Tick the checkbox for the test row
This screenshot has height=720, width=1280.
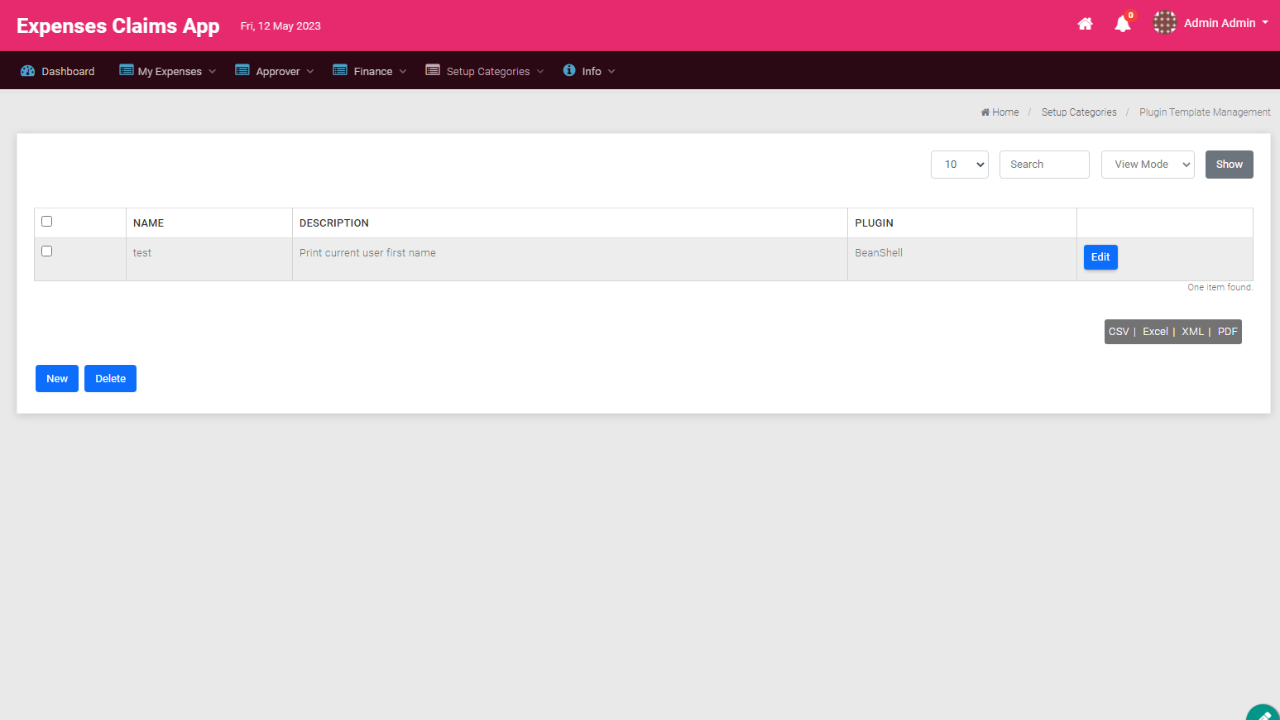tap(46, 251)
